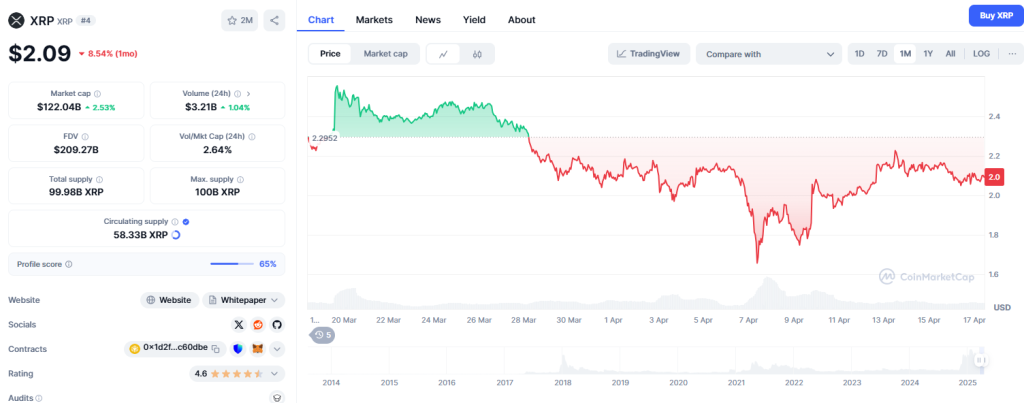This screenshot has width=1024, height=403.
Task: Click the XRP coin logo
Action: point(16,20)
